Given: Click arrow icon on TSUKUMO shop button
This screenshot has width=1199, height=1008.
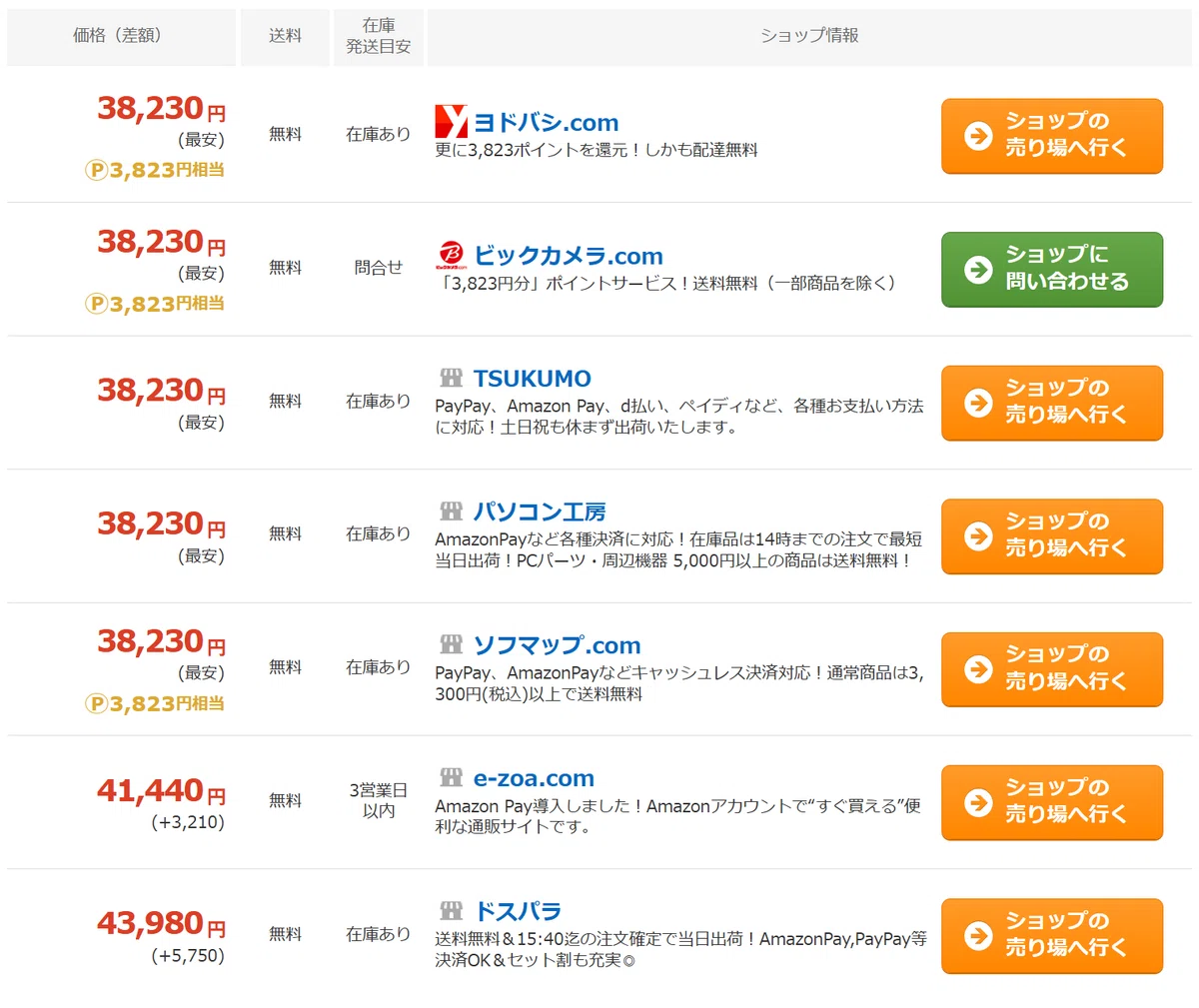Looking at the screenshot, I should tap(978, 402).
